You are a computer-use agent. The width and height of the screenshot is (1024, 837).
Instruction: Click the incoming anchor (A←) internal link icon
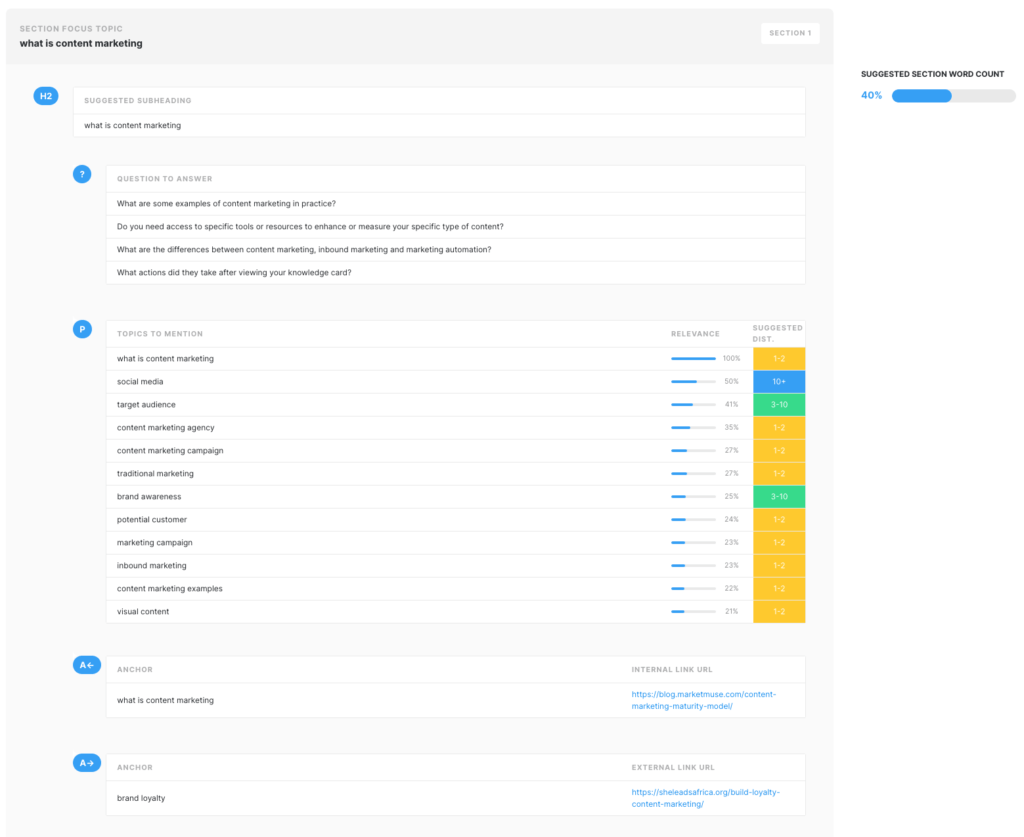[x=86, y=664]
